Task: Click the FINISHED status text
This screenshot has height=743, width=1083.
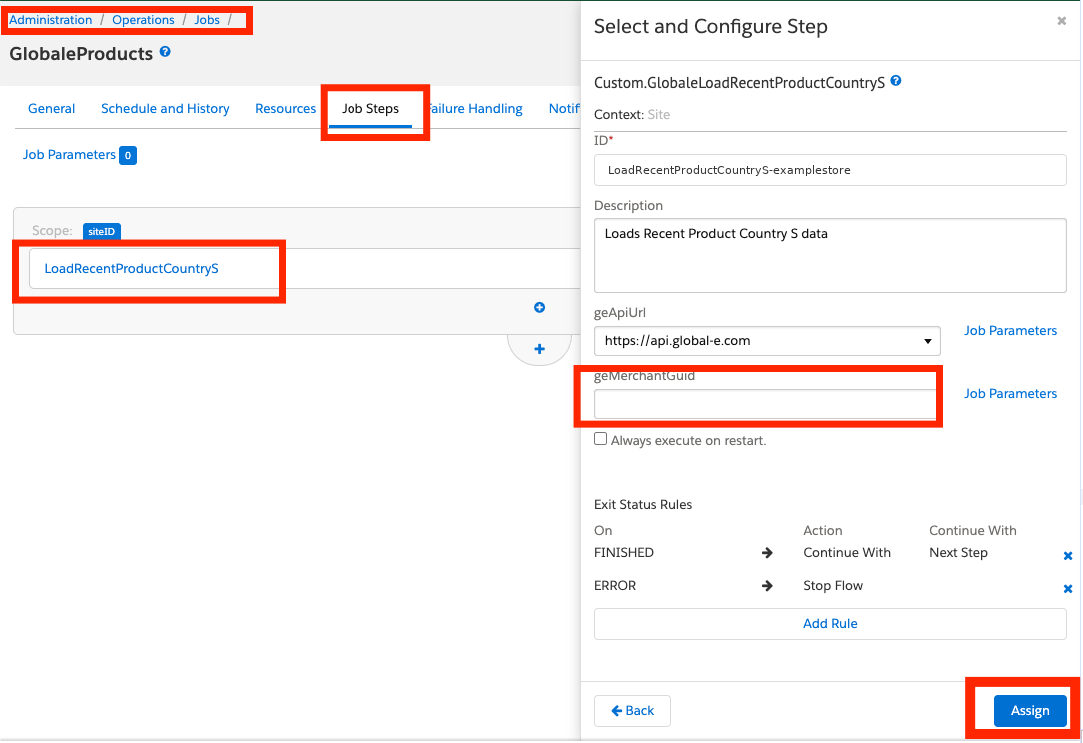Action: tap(624, 552)
